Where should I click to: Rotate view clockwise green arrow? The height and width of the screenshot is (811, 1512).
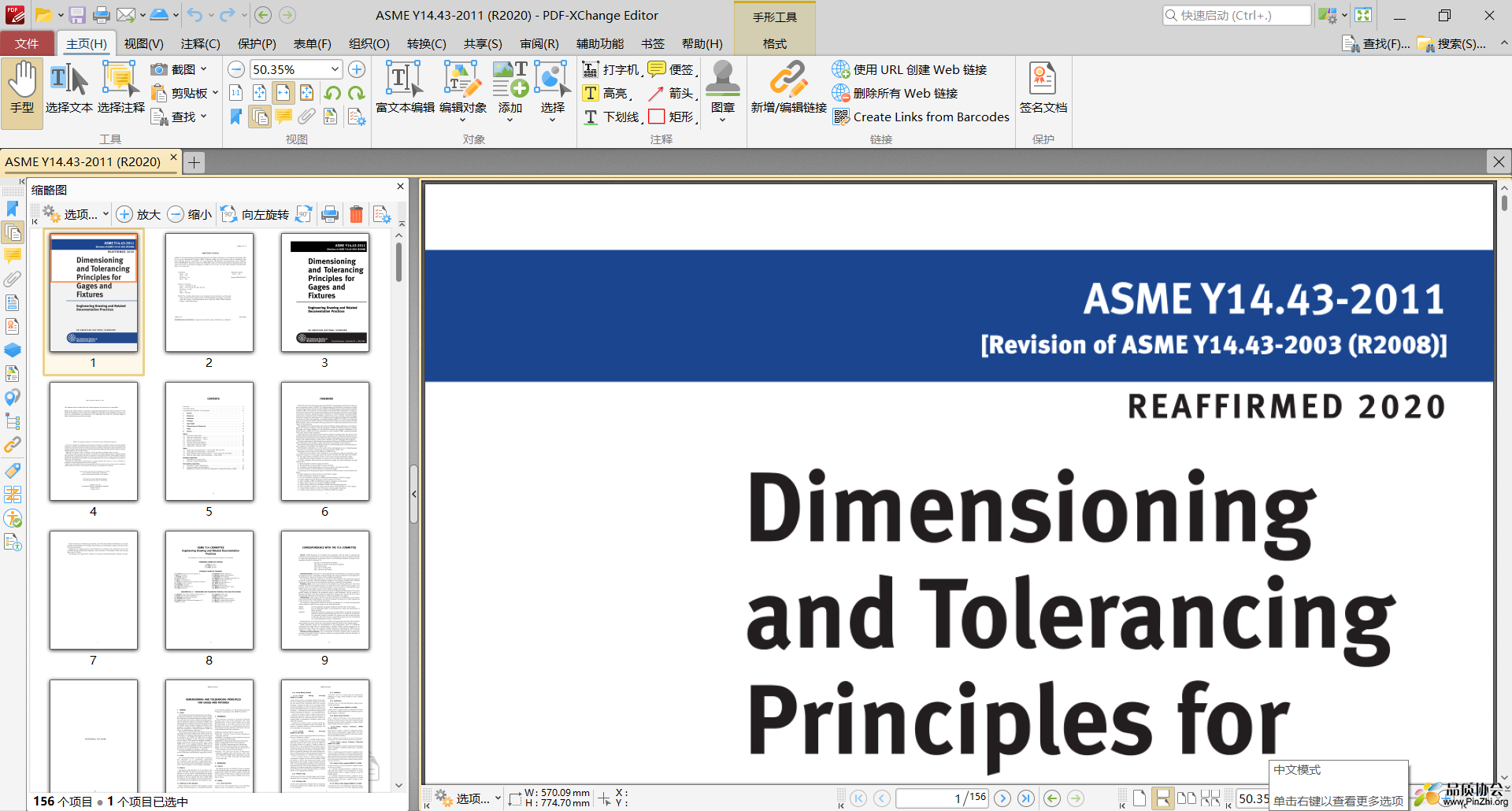tap(356, 93)
